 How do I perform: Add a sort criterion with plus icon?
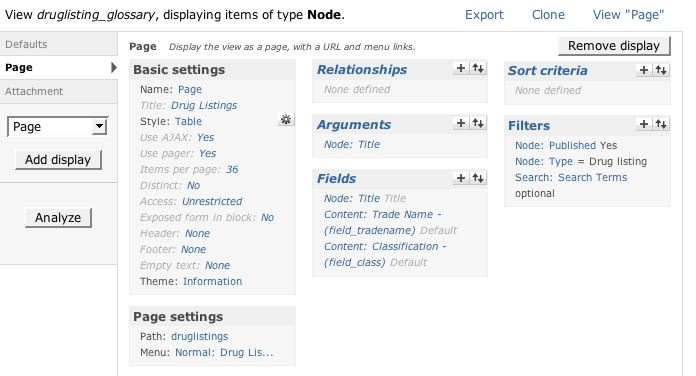click(x=644, y=70)
